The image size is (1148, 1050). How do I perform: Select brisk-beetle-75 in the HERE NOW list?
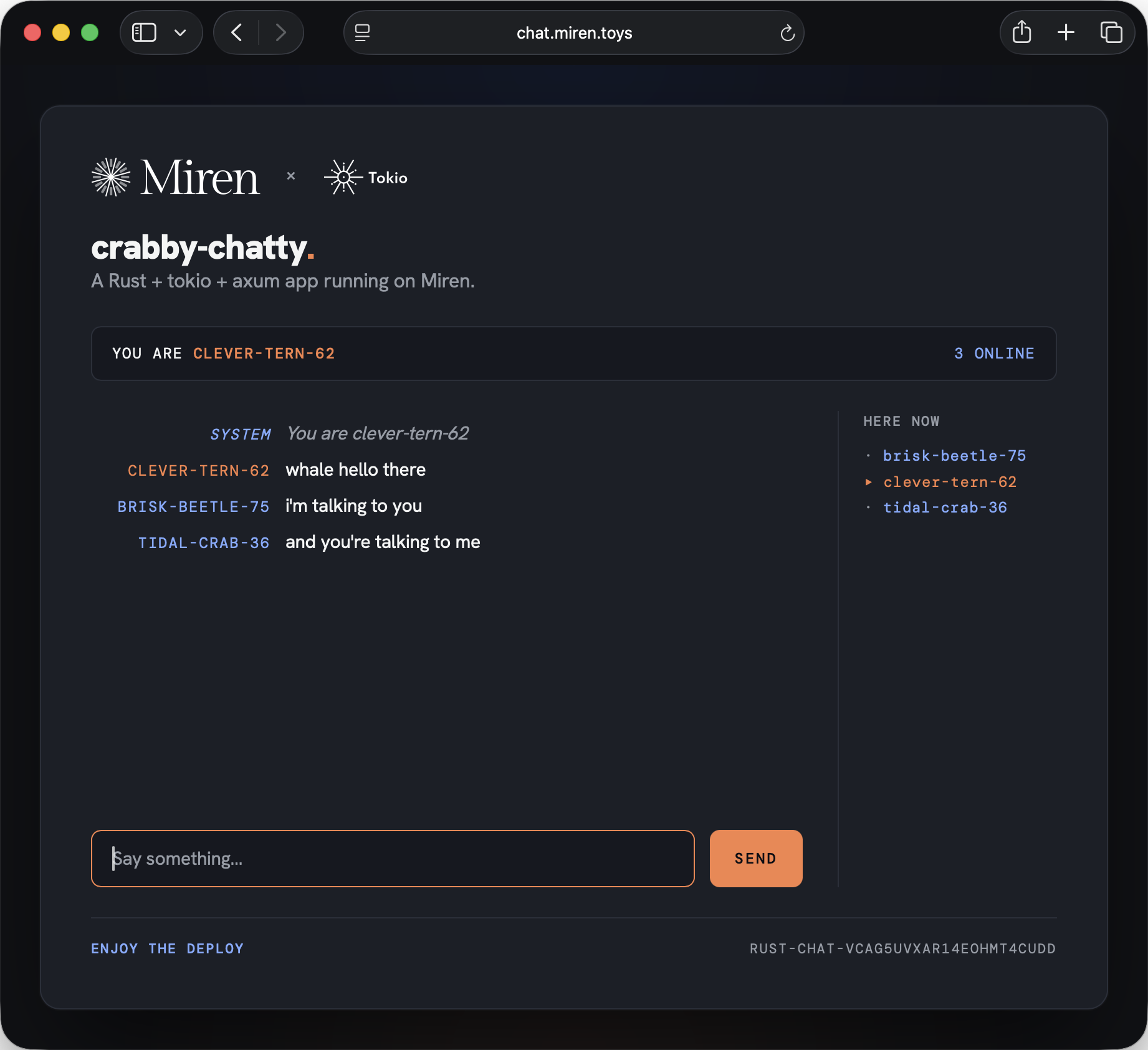pos(954,456)
